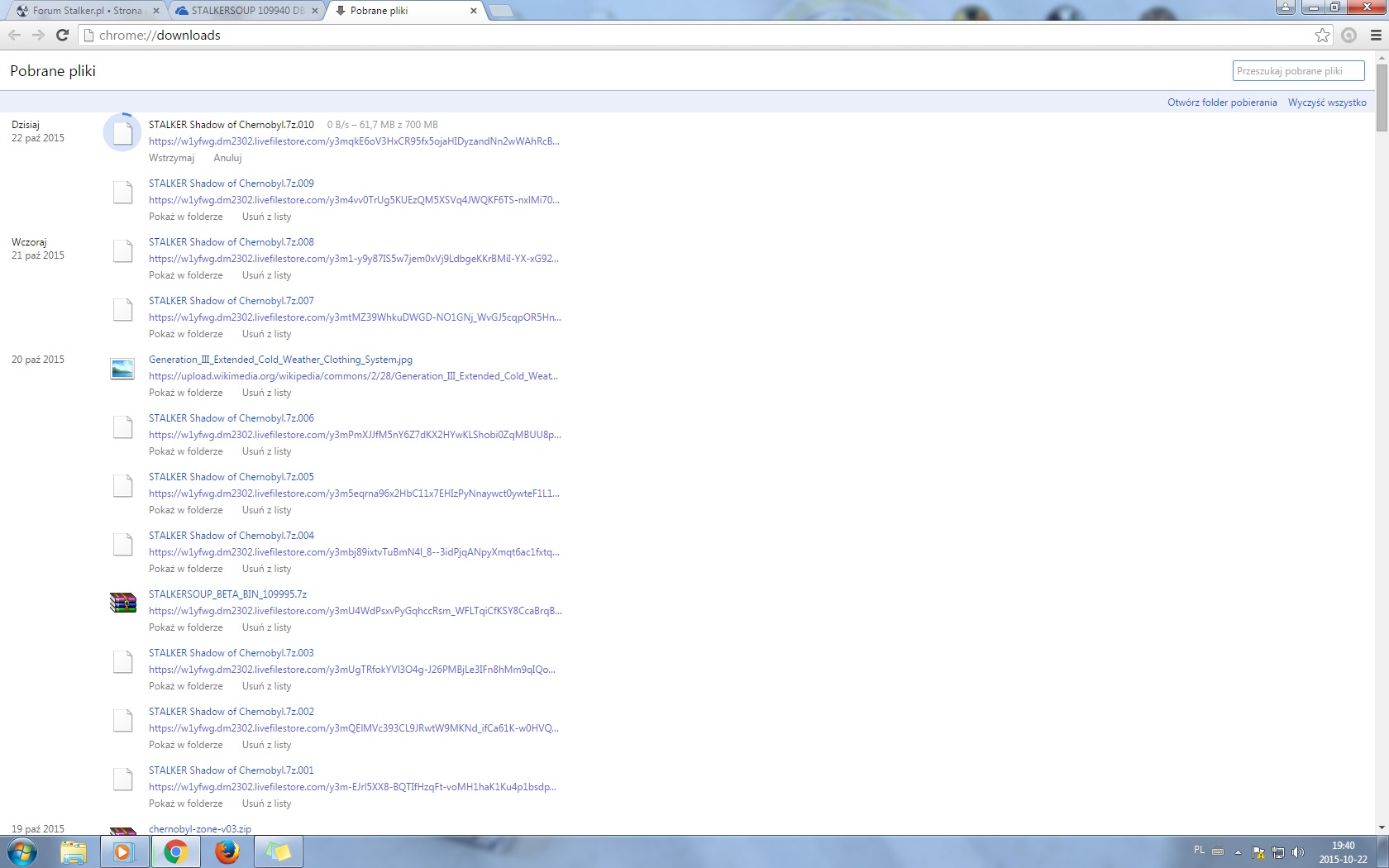Open a new tab
This screenshot has height=868, width=1389.
coord(501,11)
